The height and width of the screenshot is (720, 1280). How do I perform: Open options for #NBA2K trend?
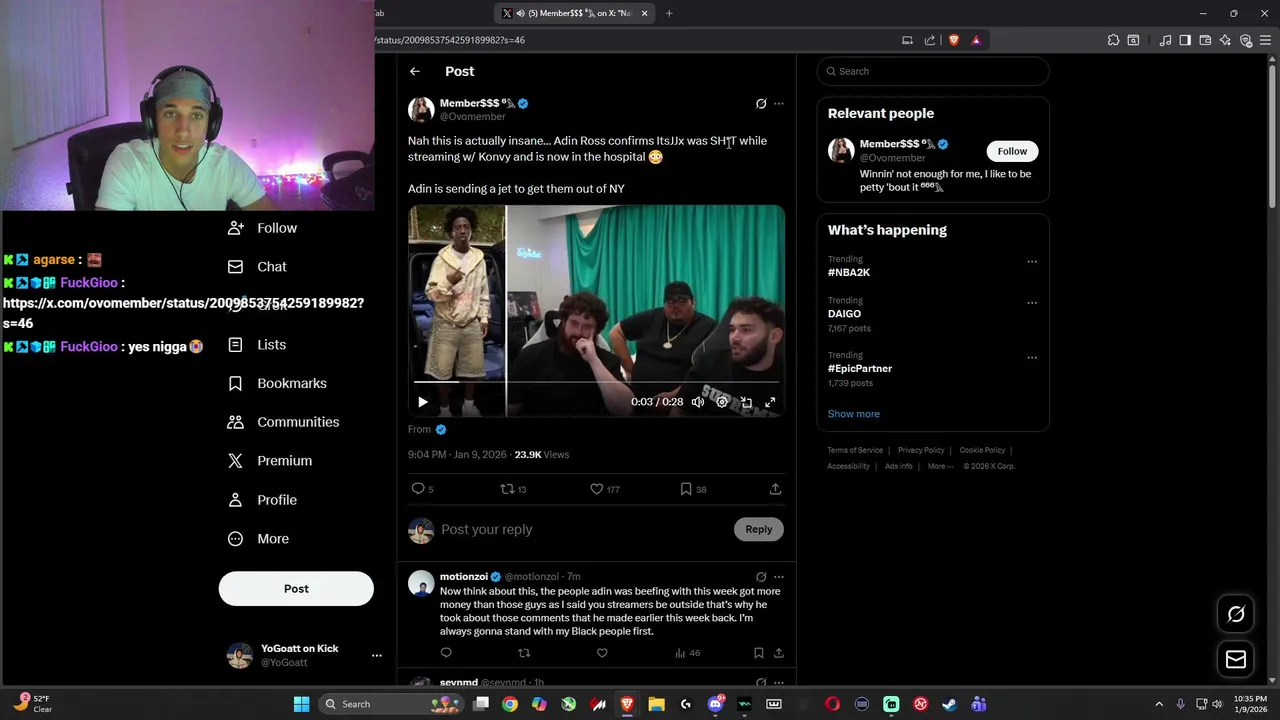[1032, 262]
